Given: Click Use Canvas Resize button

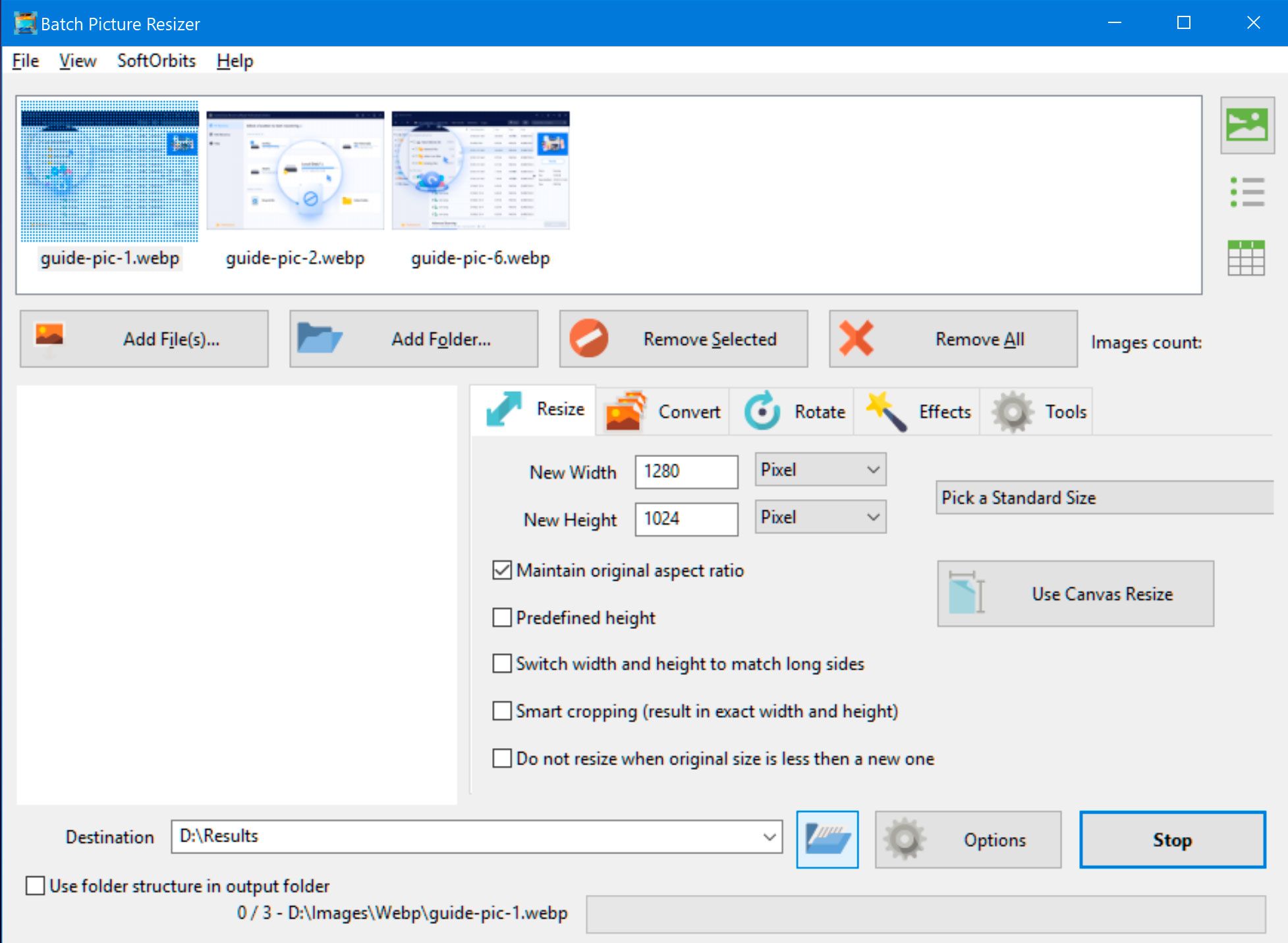Looking at the screenshot, I should (1076, 593).
